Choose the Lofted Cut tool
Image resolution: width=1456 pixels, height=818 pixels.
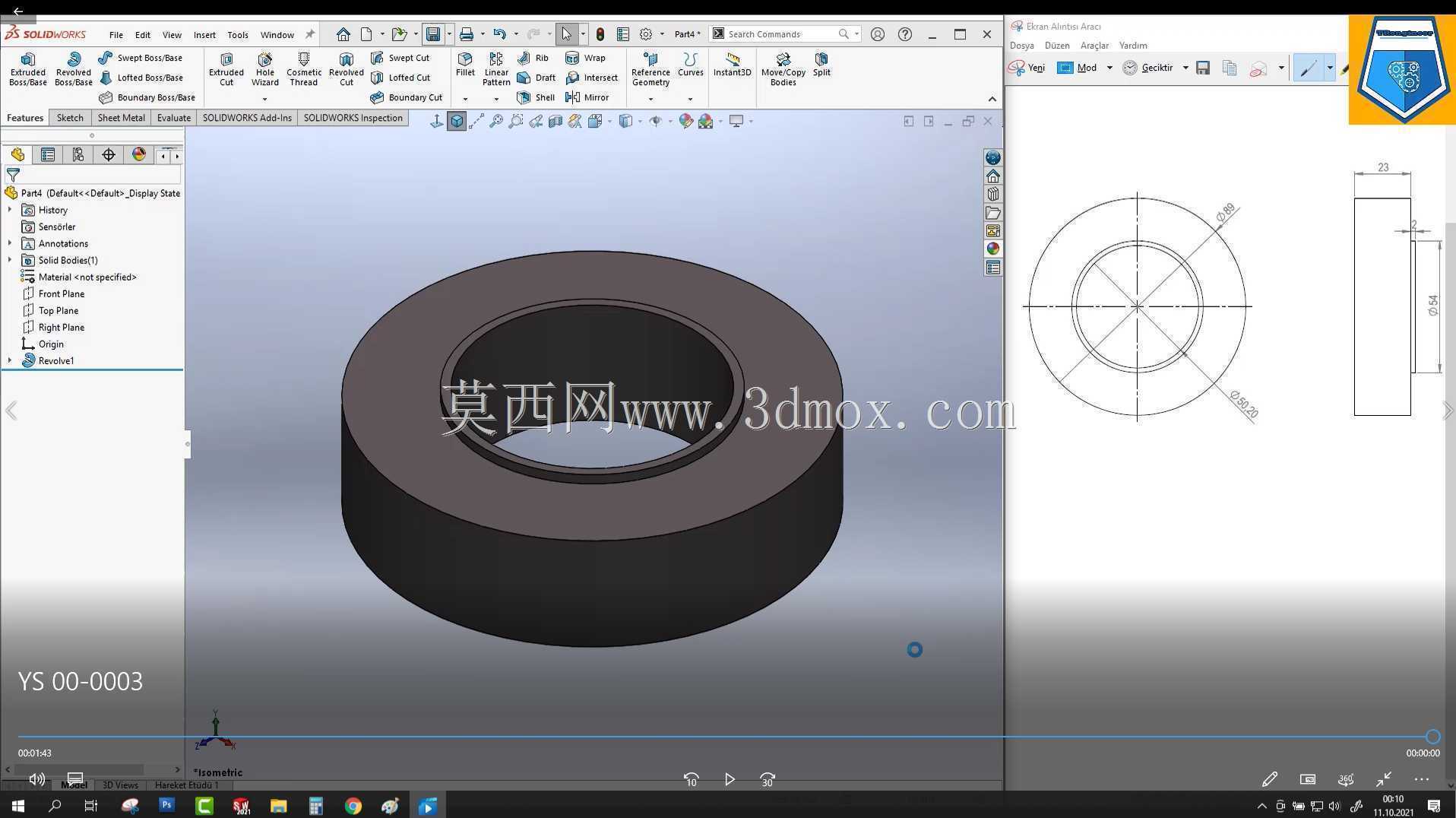click(x=400, y=78)
